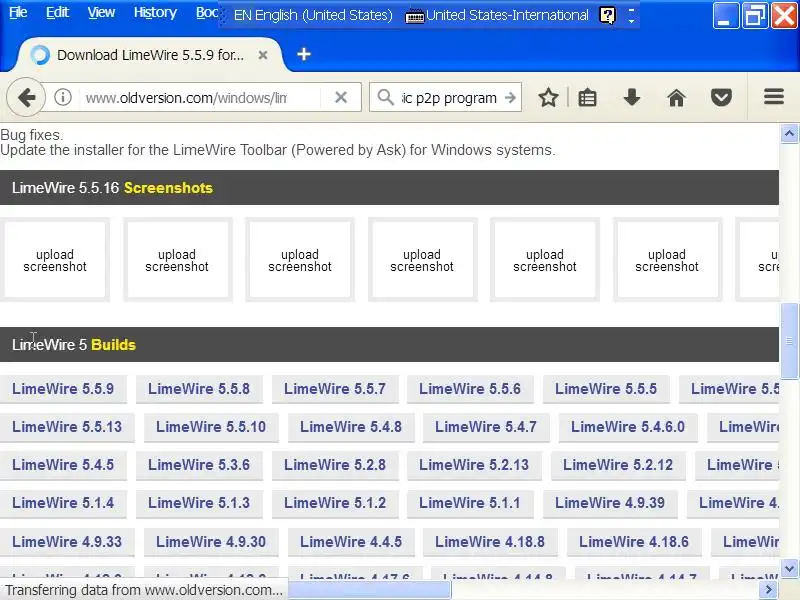Screen dimensions: 800x600
Task: Click the vertical scrollbar thumb
Action: tap(789, 341)
